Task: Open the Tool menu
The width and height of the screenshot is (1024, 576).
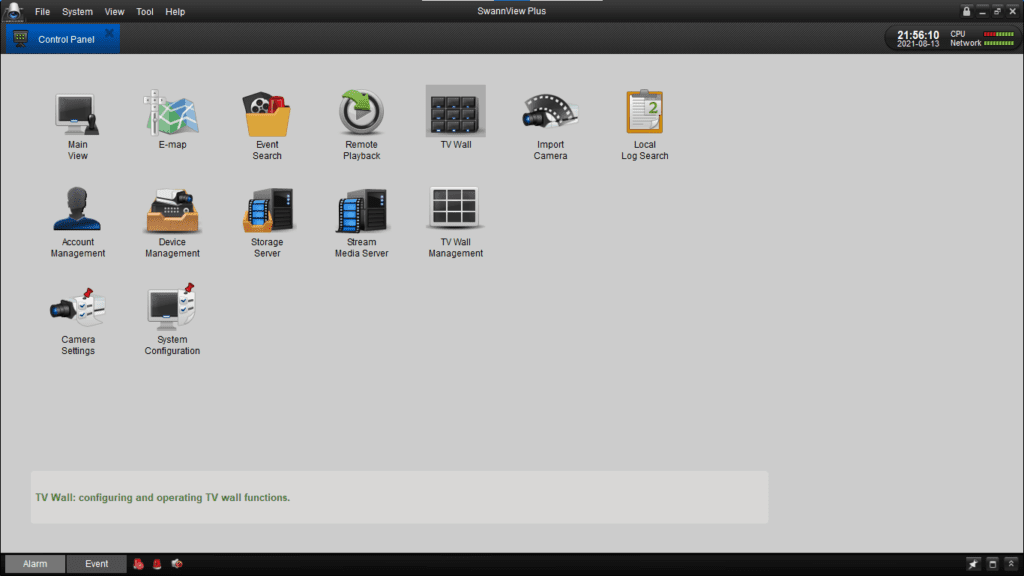Action: point(144,11)
